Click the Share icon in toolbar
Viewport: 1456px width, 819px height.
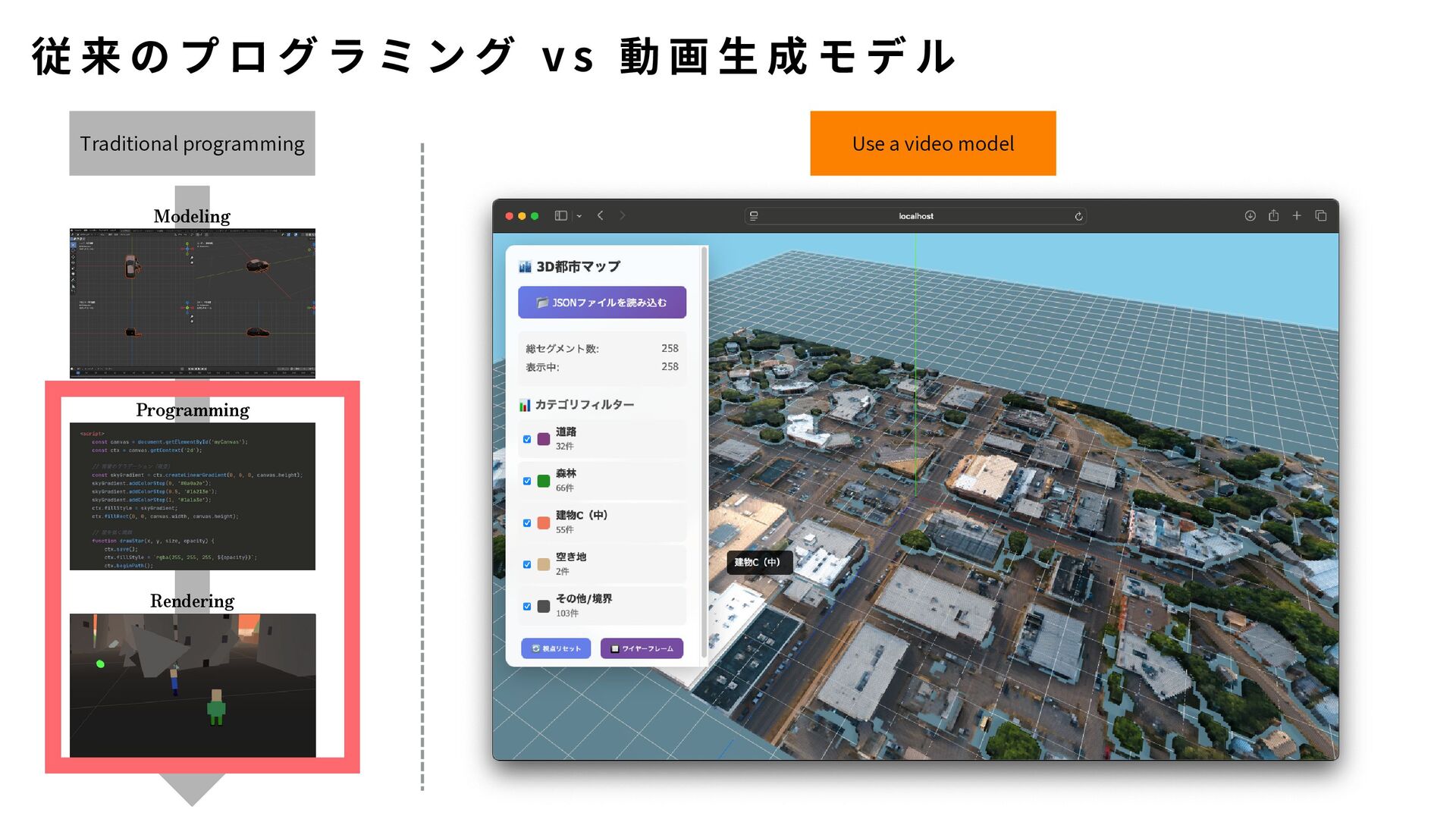[x=1273, y=216]
